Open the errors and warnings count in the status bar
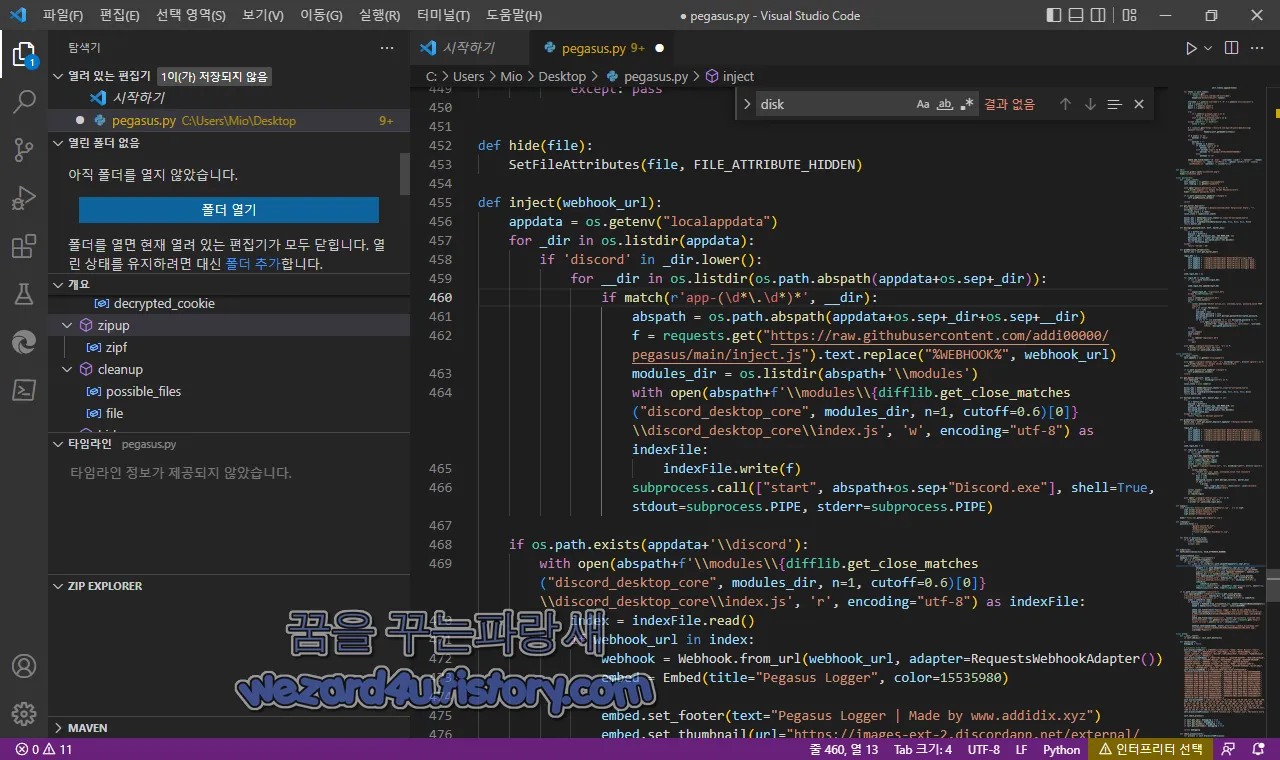The height and width of the screenshot is (760, 1280). [x=44, y=749]
